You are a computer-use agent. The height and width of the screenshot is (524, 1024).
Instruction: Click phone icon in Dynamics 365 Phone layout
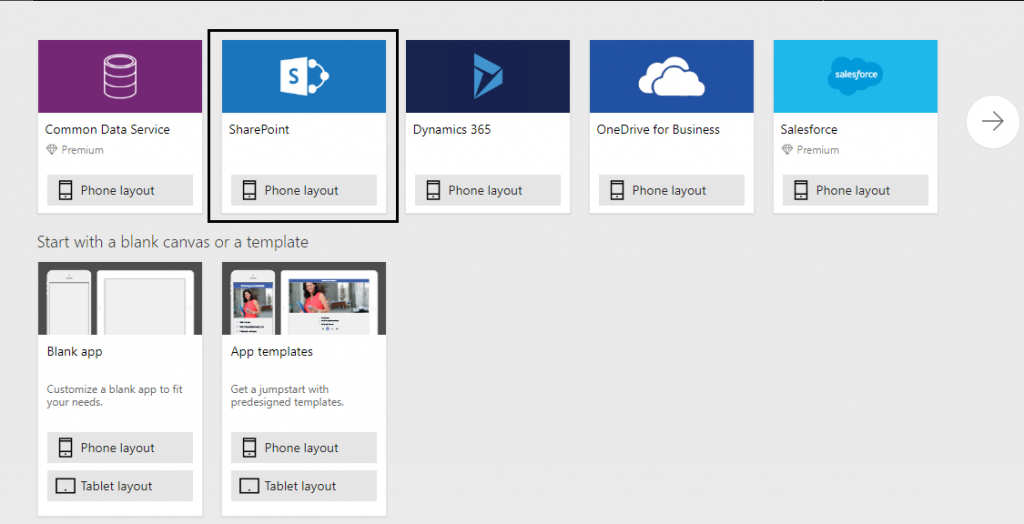433,190
